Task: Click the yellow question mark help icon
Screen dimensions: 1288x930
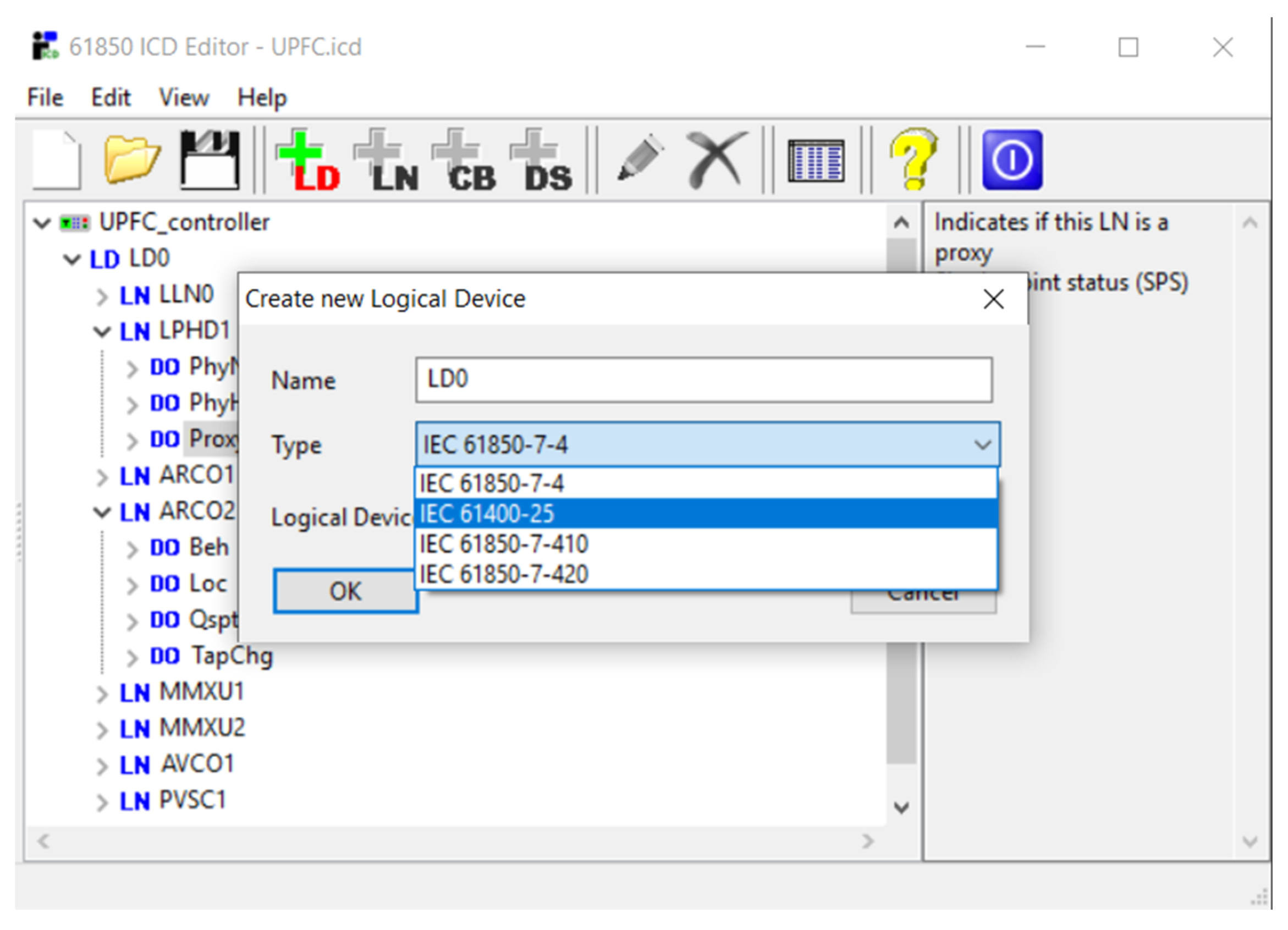Action: [x=912, y=159]
